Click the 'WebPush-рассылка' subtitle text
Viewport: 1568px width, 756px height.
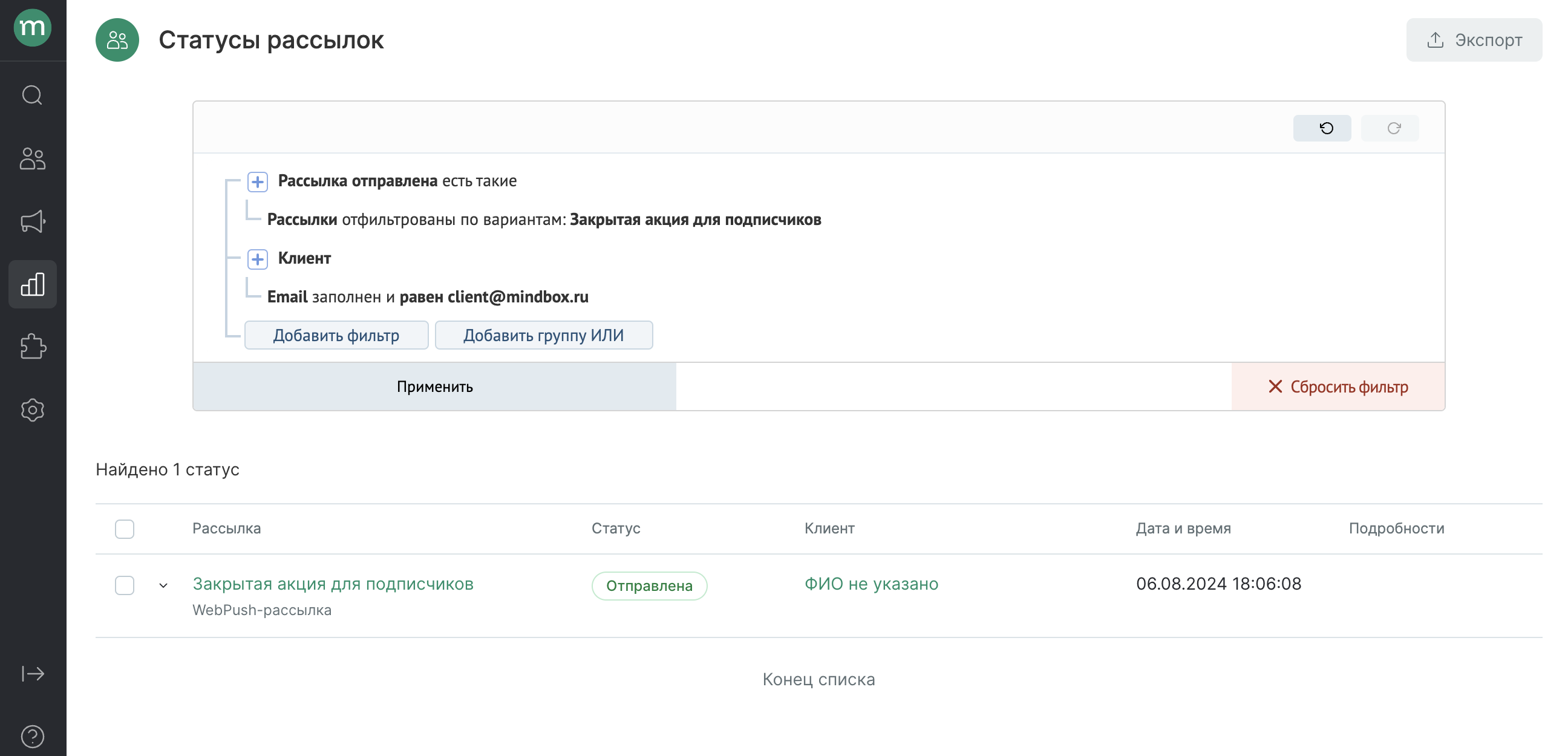pyautogui.click(x=262, y=610)
